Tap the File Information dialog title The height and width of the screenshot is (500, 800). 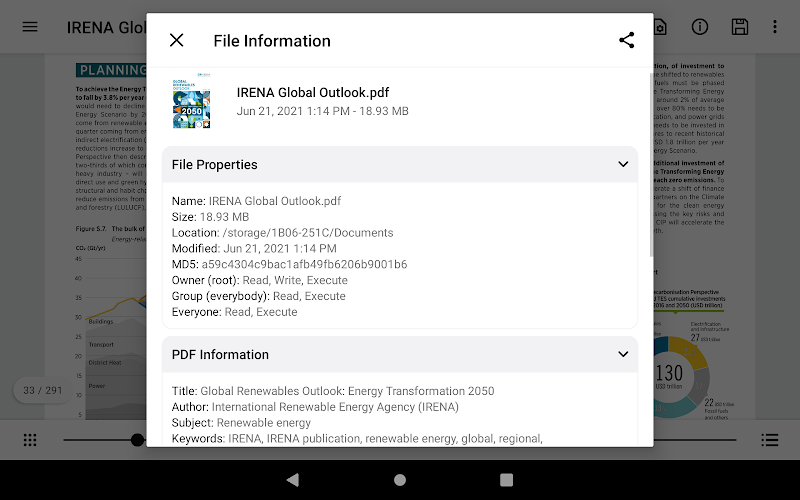[272, 41]
